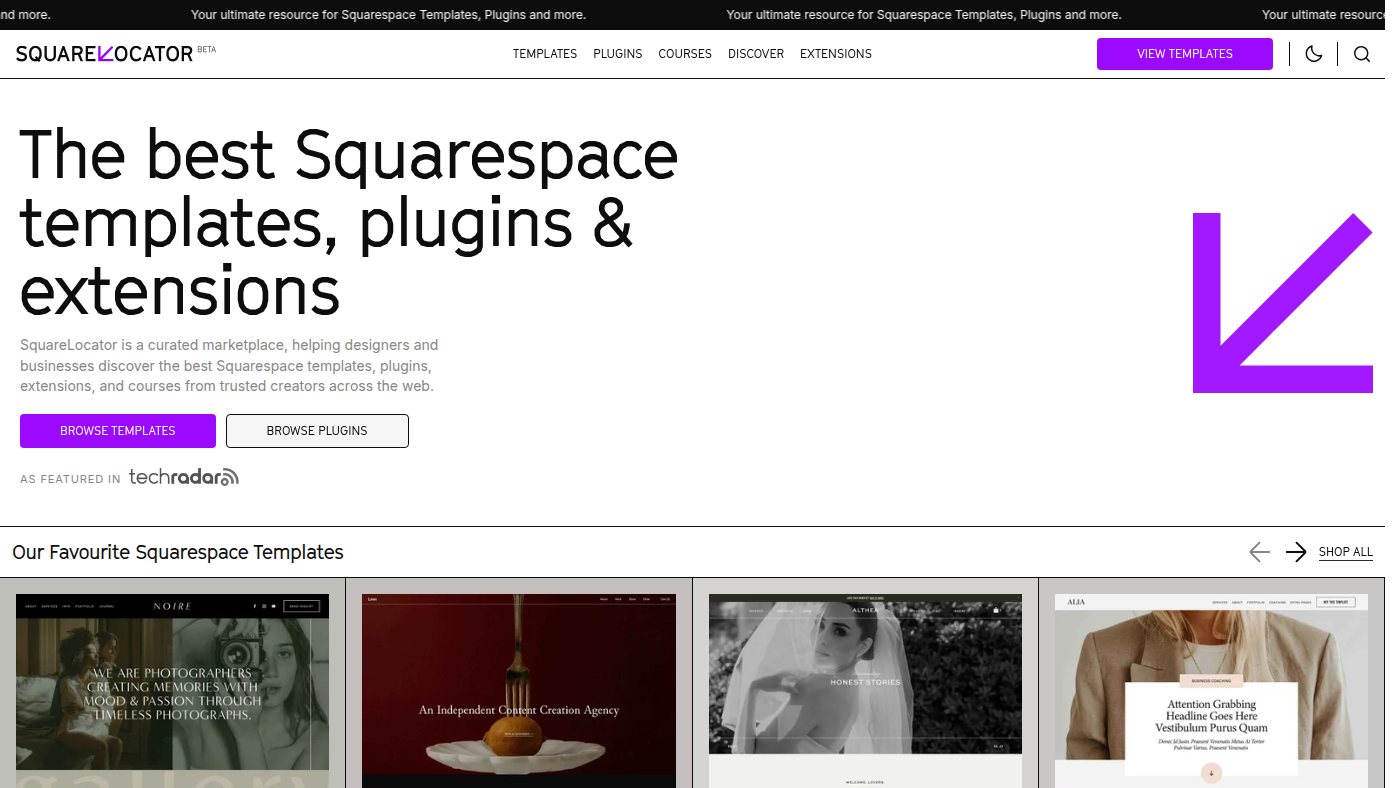Open the Courses menu item

[x=685, y=54]
